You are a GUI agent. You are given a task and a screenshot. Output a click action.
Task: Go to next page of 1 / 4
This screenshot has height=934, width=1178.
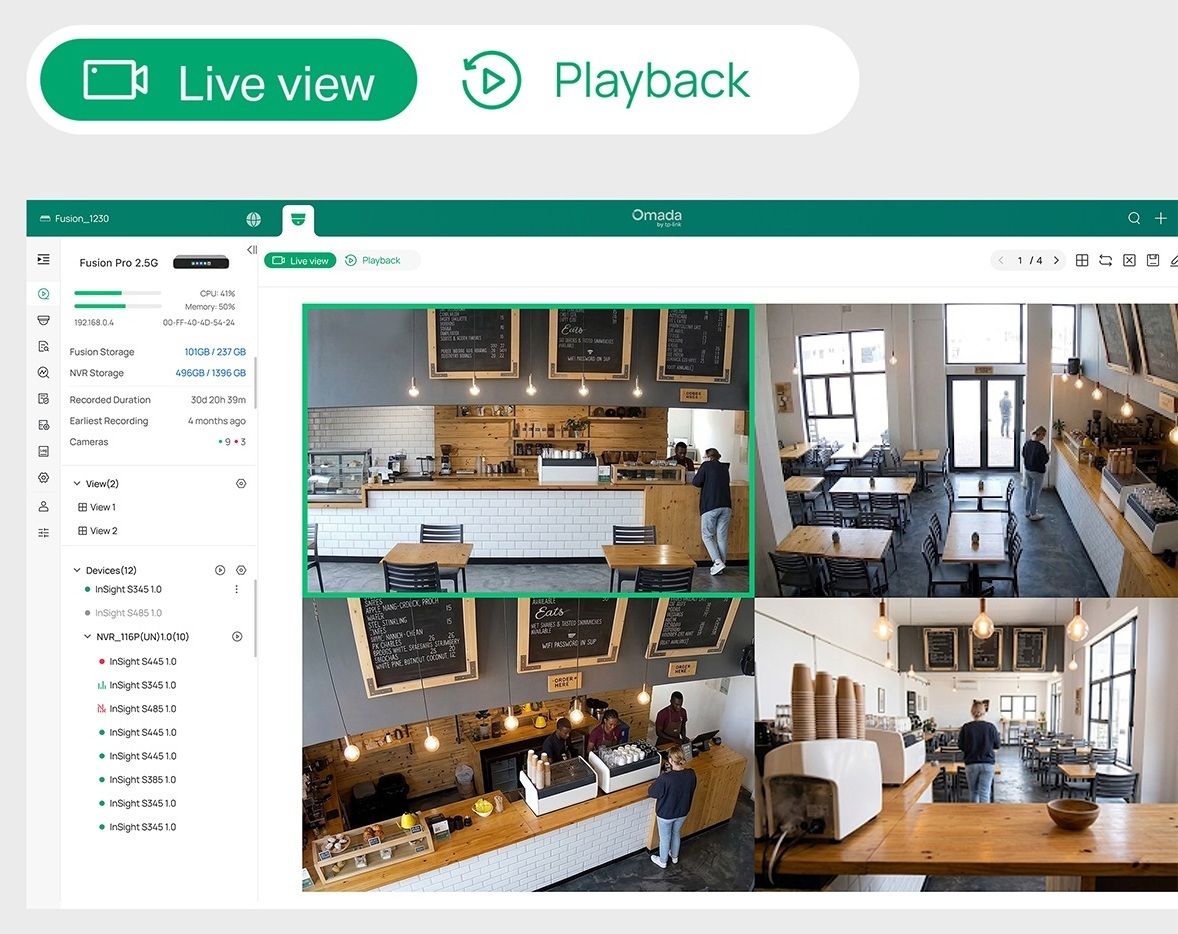pyautogui.click(x=1056, y=261)
